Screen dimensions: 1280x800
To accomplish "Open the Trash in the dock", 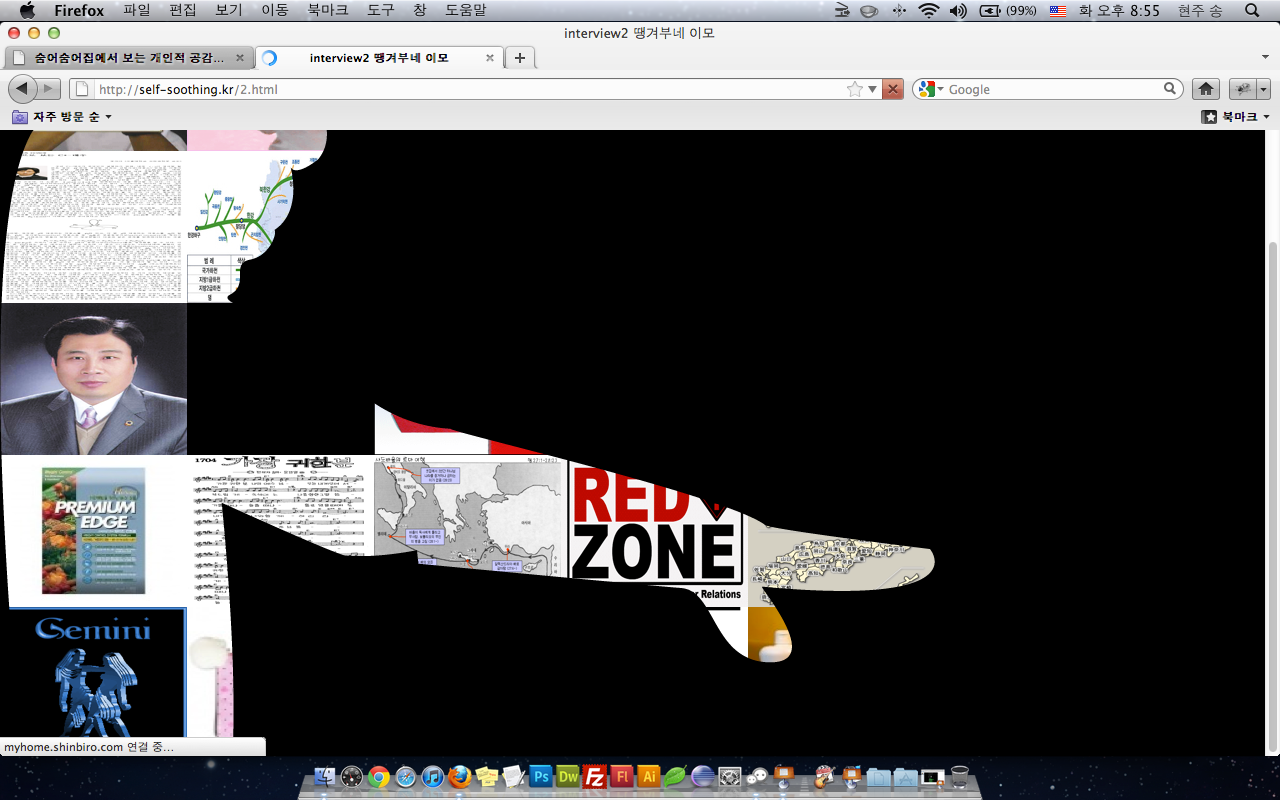I will click(x=960, y=777).
